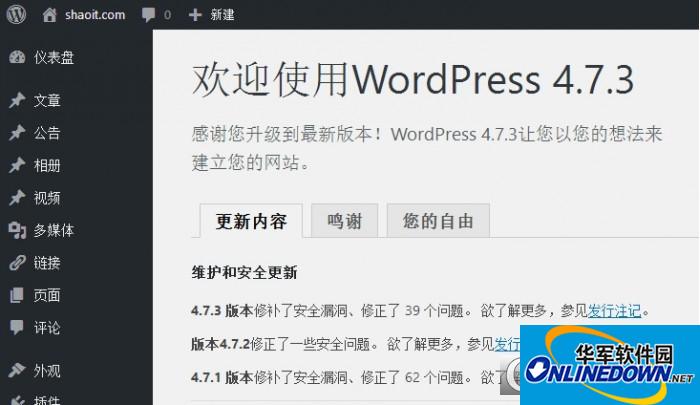Screen dimensions: 700x405
Task: Switch to the 鸣谢 credits tab
Action: [x=345, y=221]
